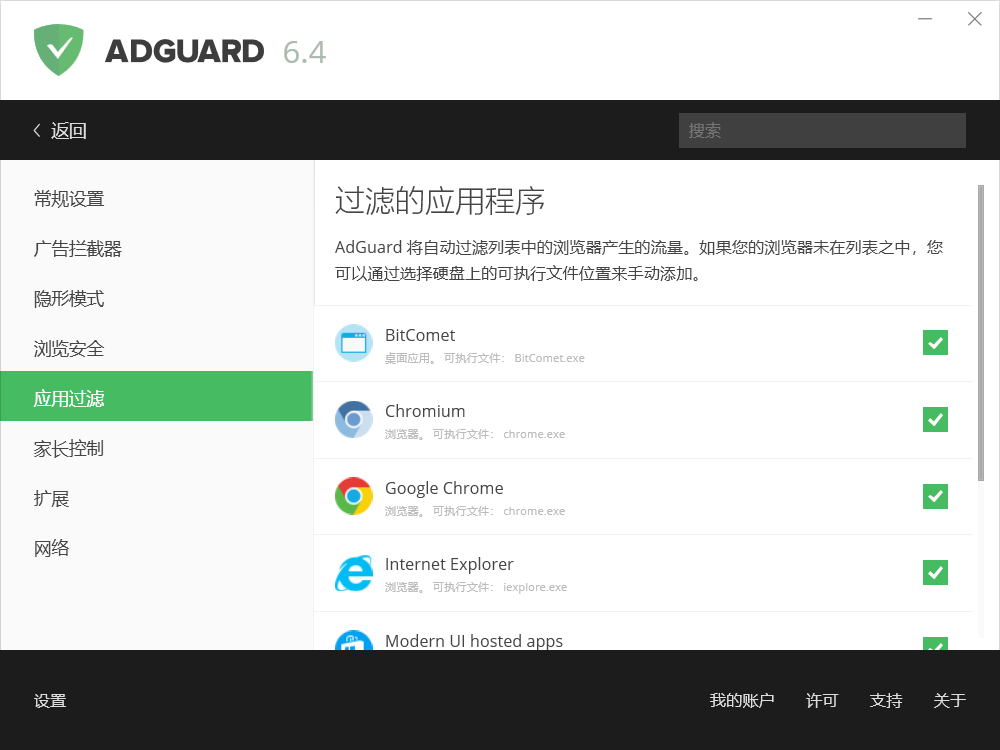Open the 关于 footer link
This screenshot has height=750, width=1000.
[950, 700]
